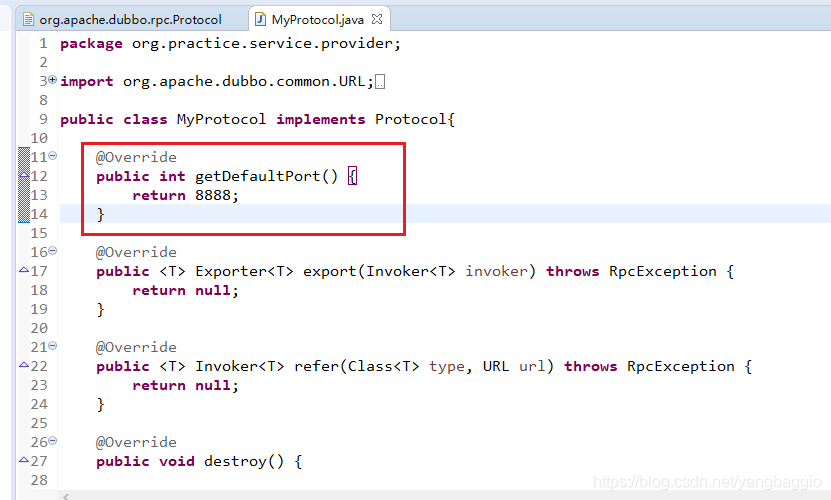The height and width of the screenshot is (500, 831).
Task: Click 'return null;' on line 23
Action: click(185, 385)
